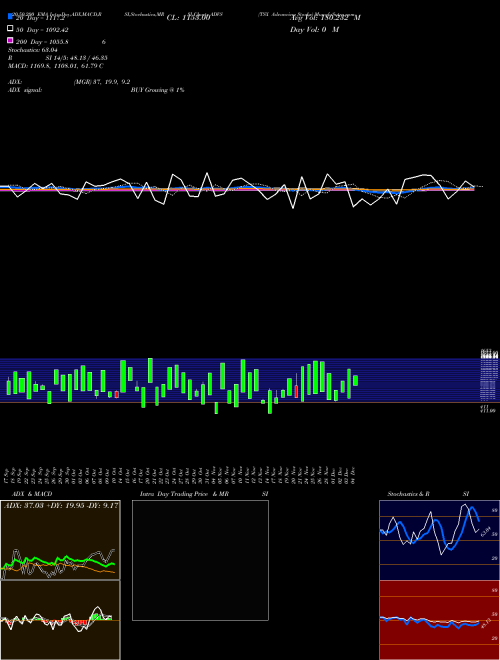This screenshot has width=500, height=660.
Task: Click the ADX '(MGR) 37, 19.9, 9.2' values
Action: coord(101,82)
